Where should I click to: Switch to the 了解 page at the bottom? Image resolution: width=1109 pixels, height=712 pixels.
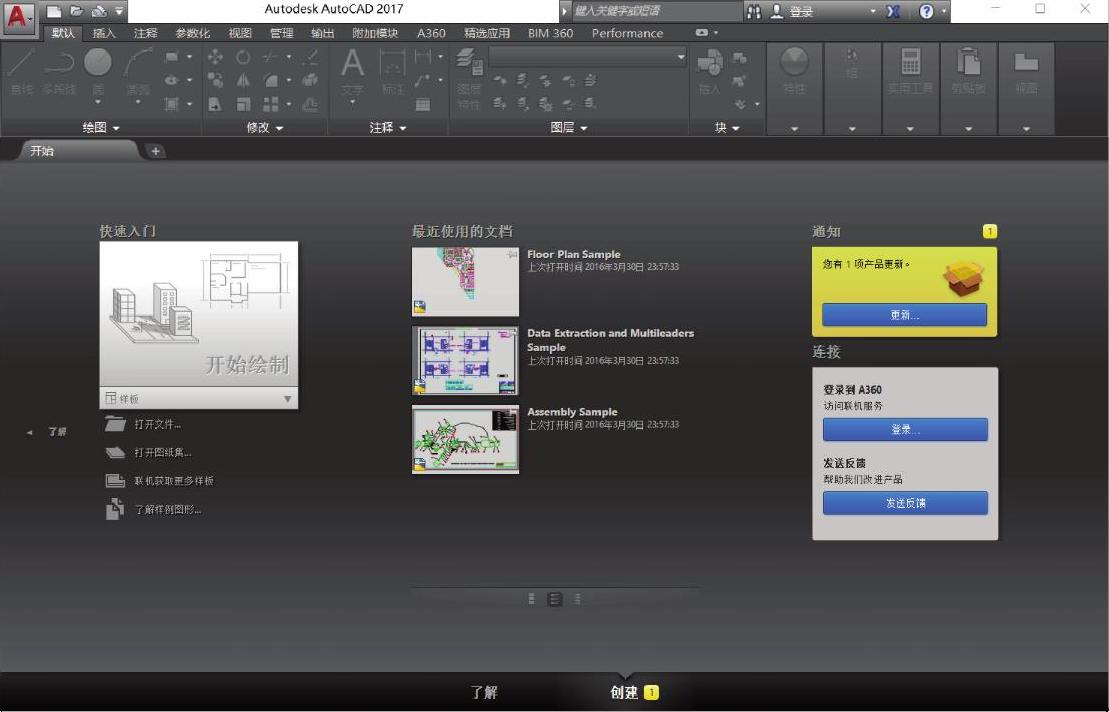pos(484,692)
